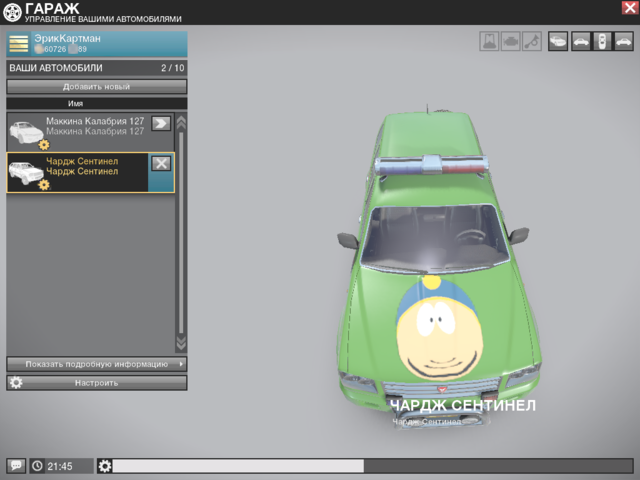Click the Настроить button

click(x=96, y=383)
